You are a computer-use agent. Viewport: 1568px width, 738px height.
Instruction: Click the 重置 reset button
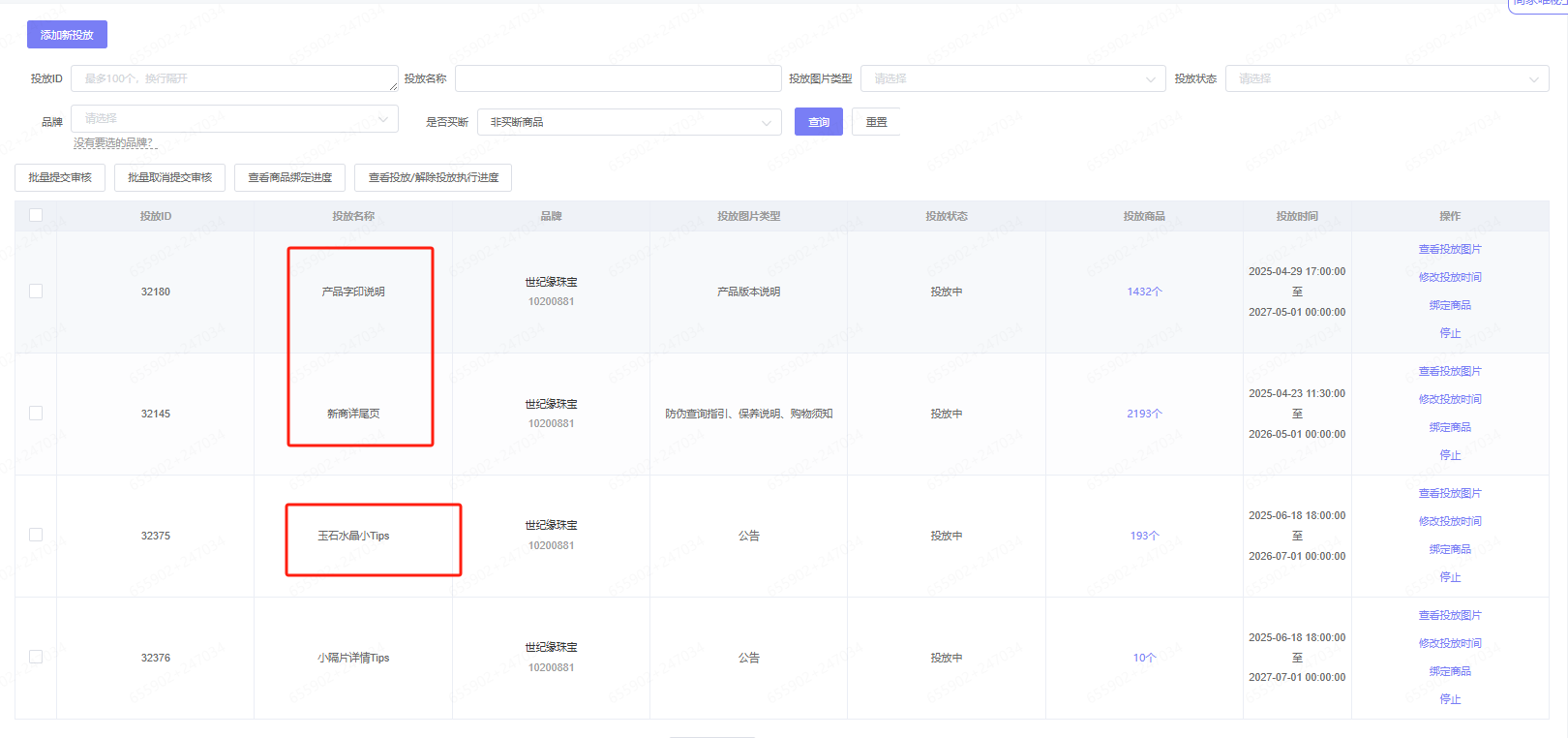pos(876,122)
